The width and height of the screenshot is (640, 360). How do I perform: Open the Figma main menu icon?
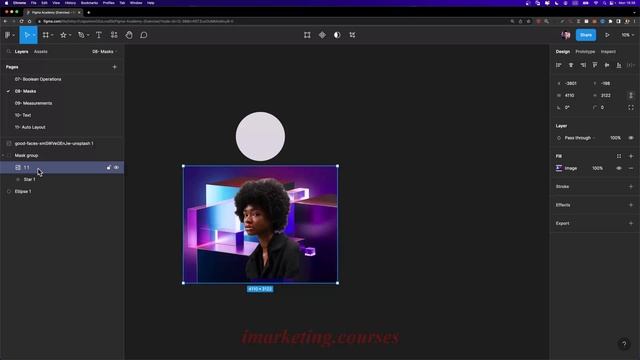(x=7, y=35)
